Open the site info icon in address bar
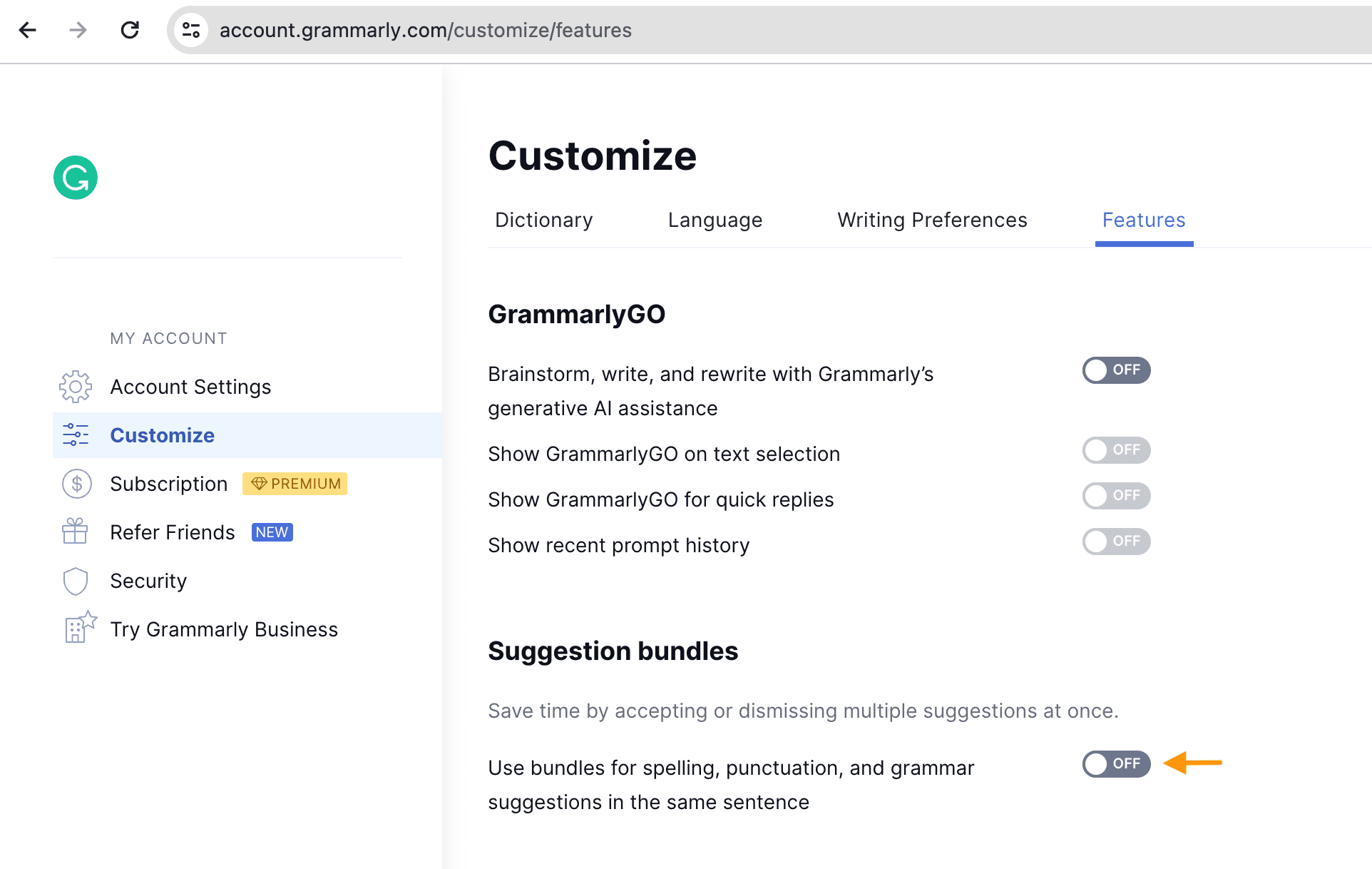1372x869 pixels. [191, 30]
